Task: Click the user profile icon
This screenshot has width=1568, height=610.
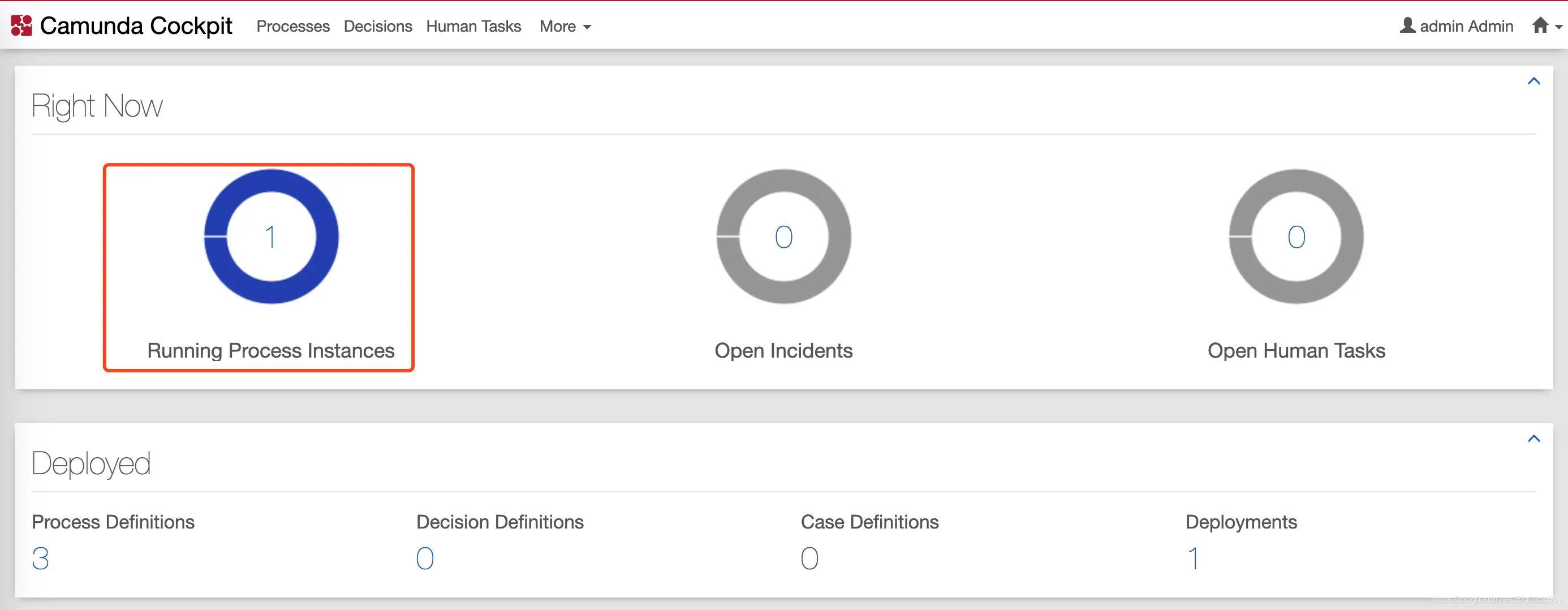Action: (1407, 25)
